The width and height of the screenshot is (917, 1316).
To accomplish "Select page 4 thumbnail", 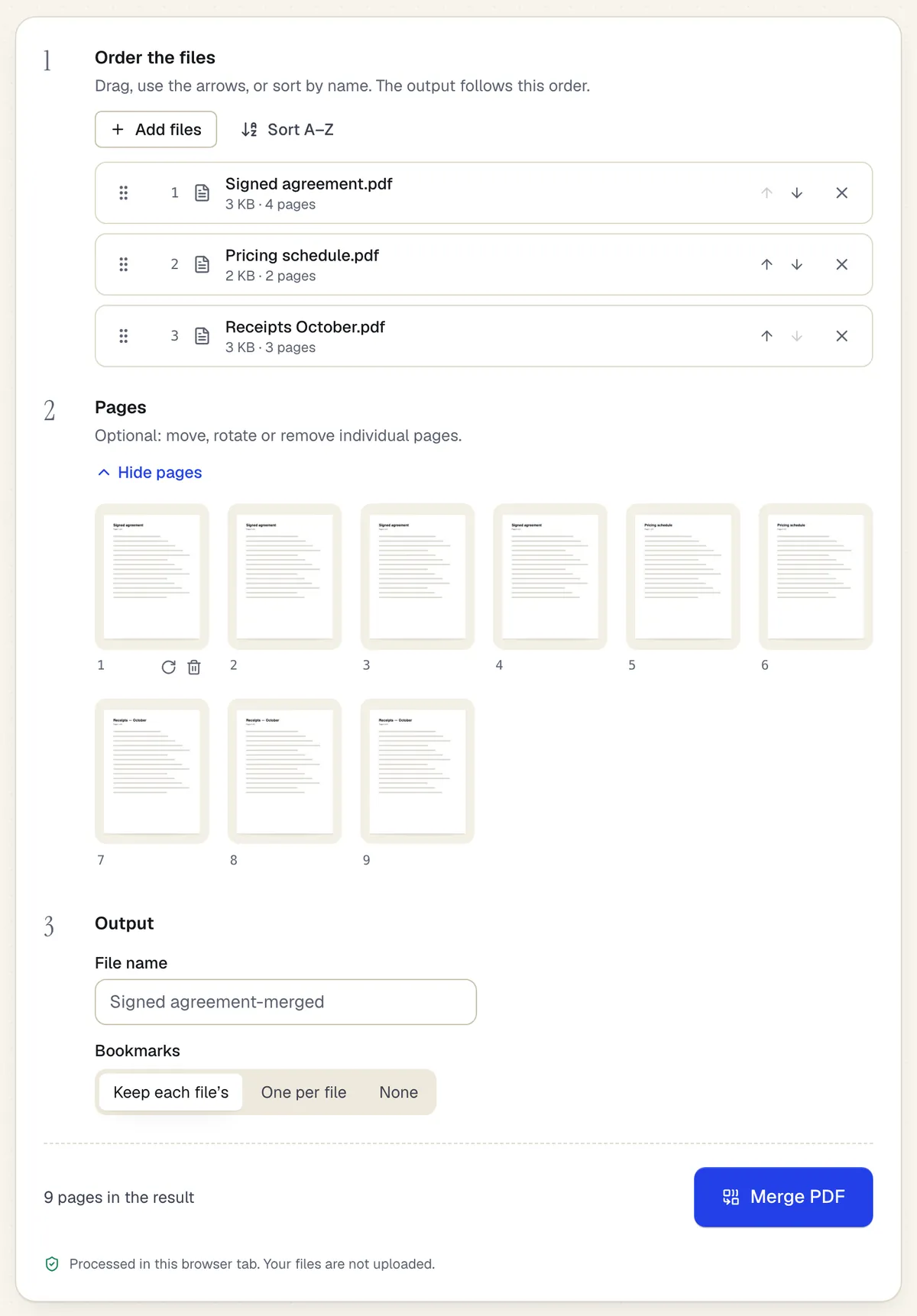I will coord(550,577).
